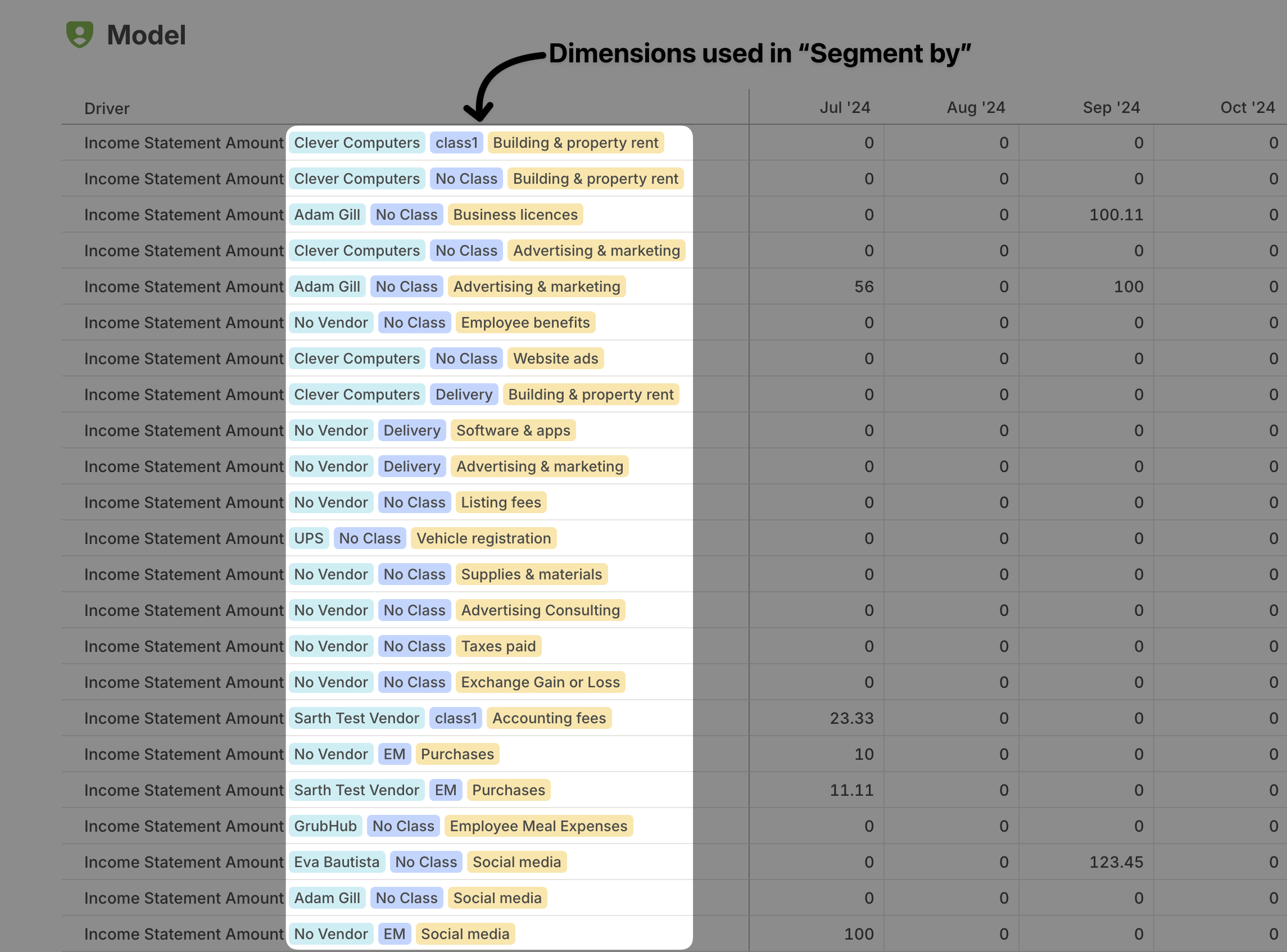Click the Vehicle registration account tag
The image size is (1287, 952).
pos(483,538)
